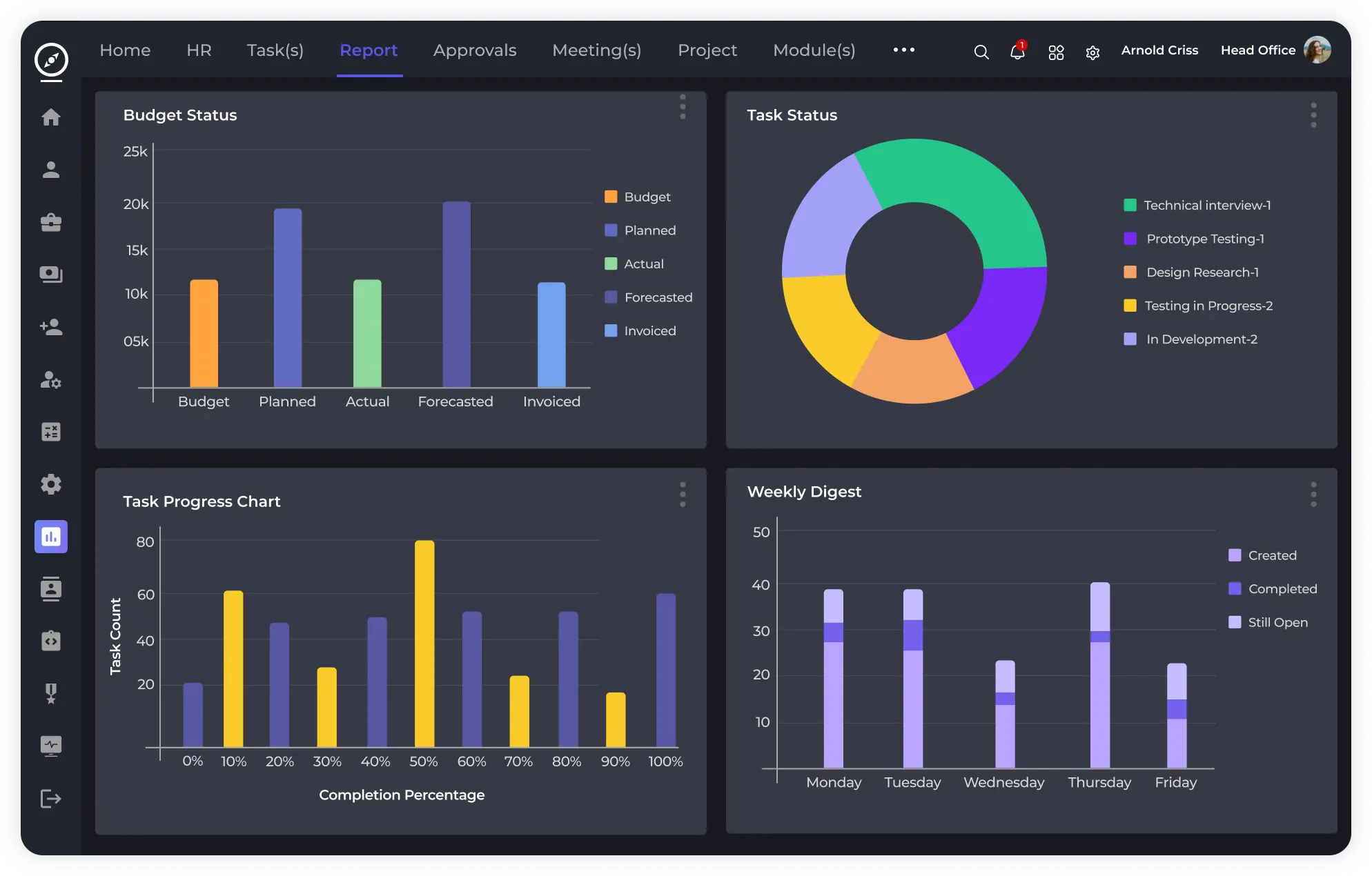Image resolution: width=1372 pixels, height=876 pixels.
Task: Expand the more navigation items ellipsis
Action: [903, 50]
